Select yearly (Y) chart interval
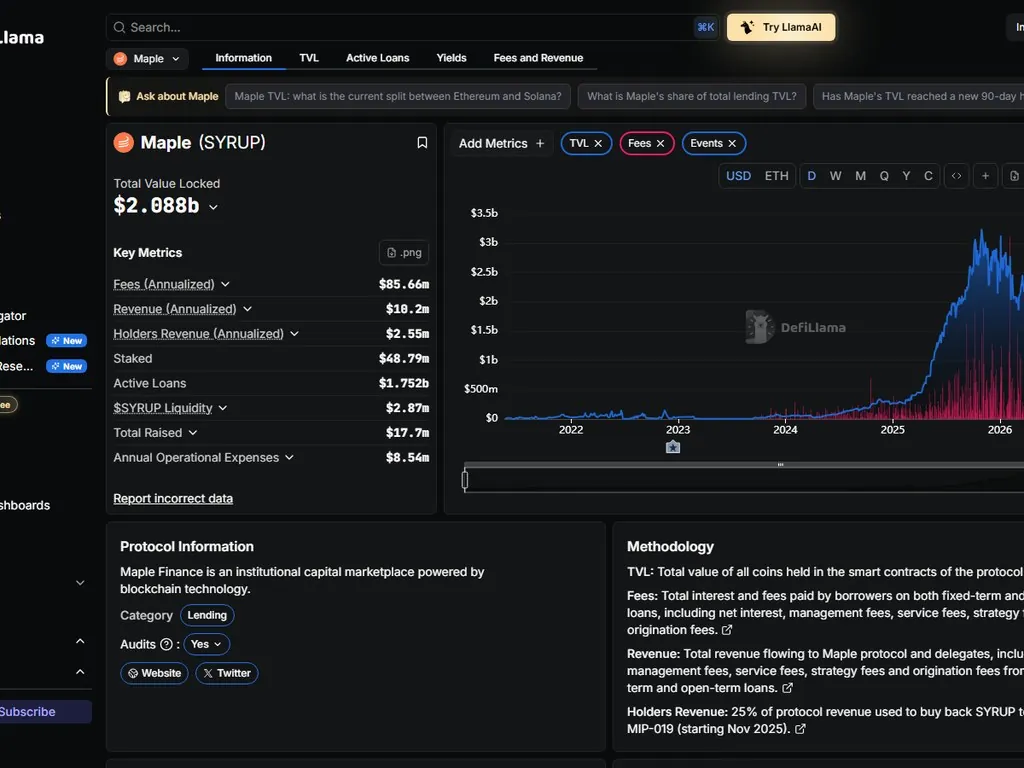The height and width of the screenshot is (768, 1024). coord(906,176)
